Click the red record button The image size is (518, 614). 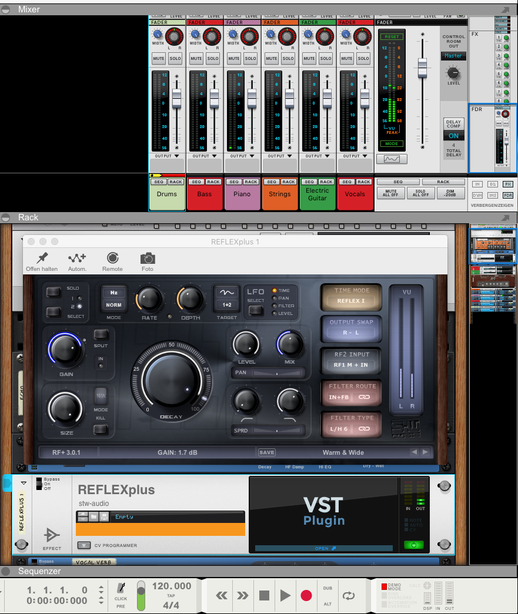pyautogui.click(x=306, y=596)
